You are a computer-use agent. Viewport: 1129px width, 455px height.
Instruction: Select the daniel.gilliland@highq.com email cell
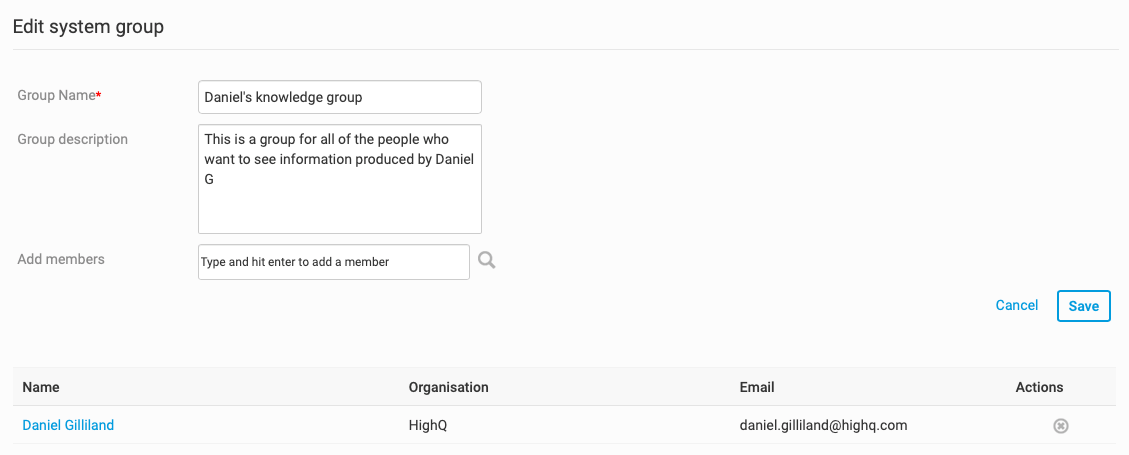pos(823,425)
